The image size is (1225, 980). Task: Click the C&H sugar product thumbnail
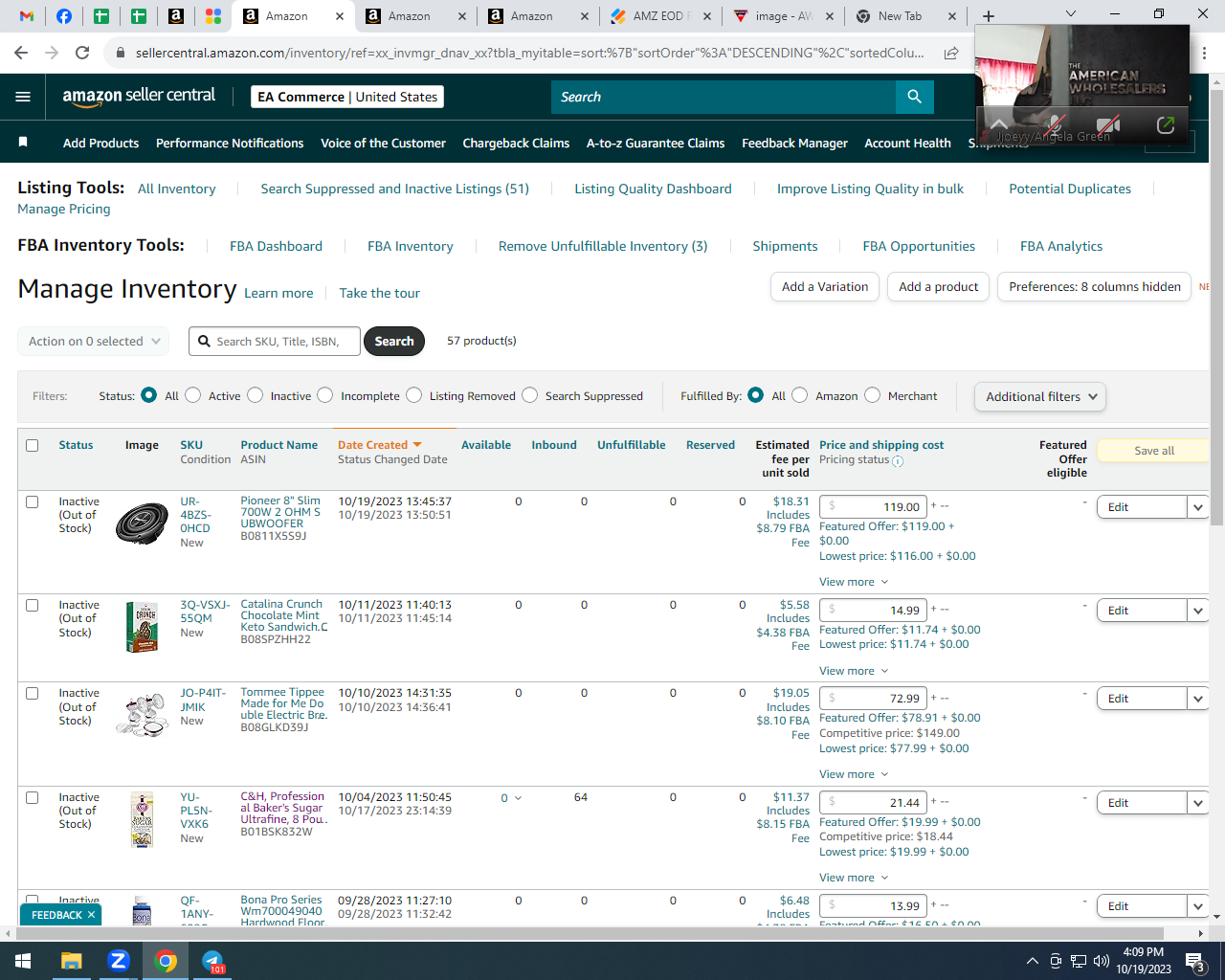point(142,820)
